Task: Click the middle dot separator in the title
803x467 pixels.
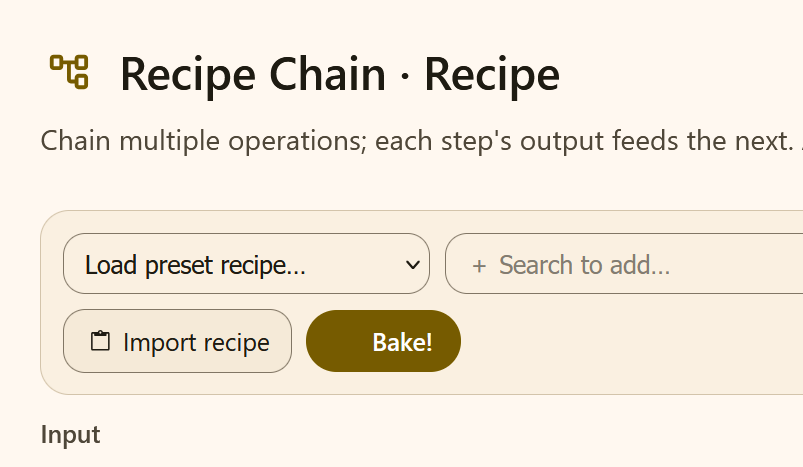Action: 405,77
